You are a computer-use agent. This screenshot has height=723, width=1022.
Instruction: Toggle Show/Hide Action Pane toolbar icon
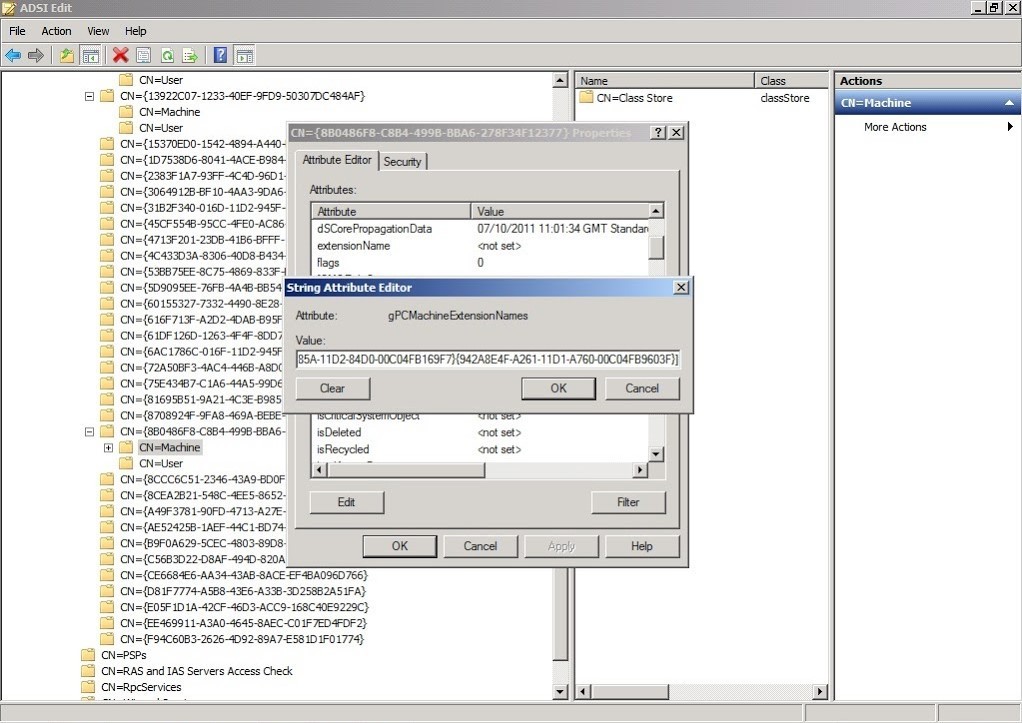point(244,55)
